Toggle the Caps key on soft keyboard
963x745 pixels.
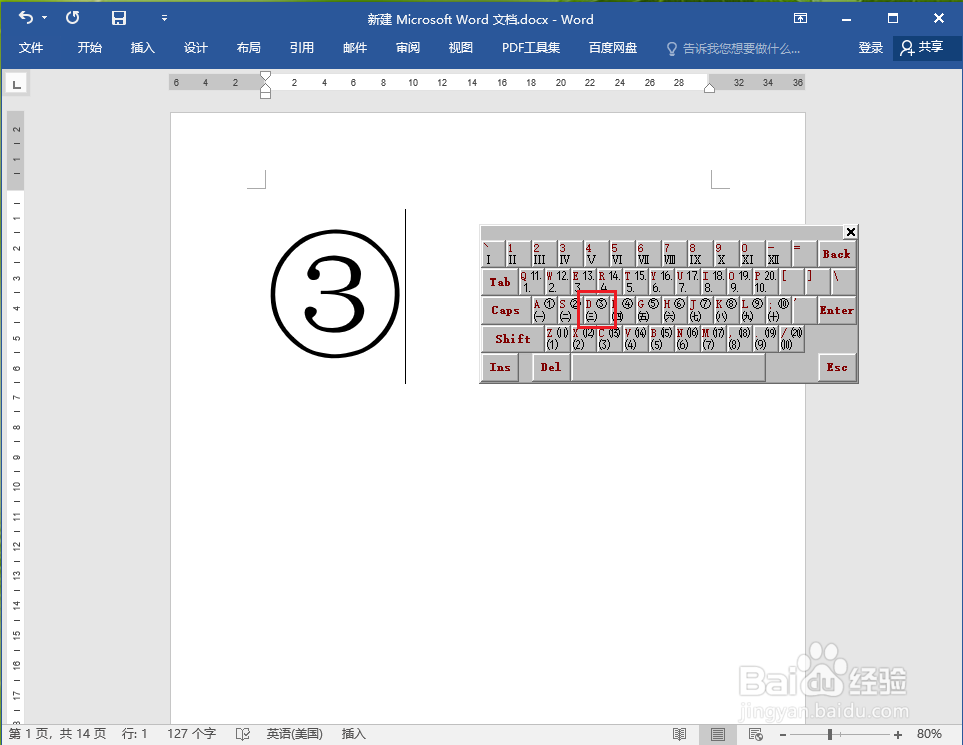[x=505, y=310]
